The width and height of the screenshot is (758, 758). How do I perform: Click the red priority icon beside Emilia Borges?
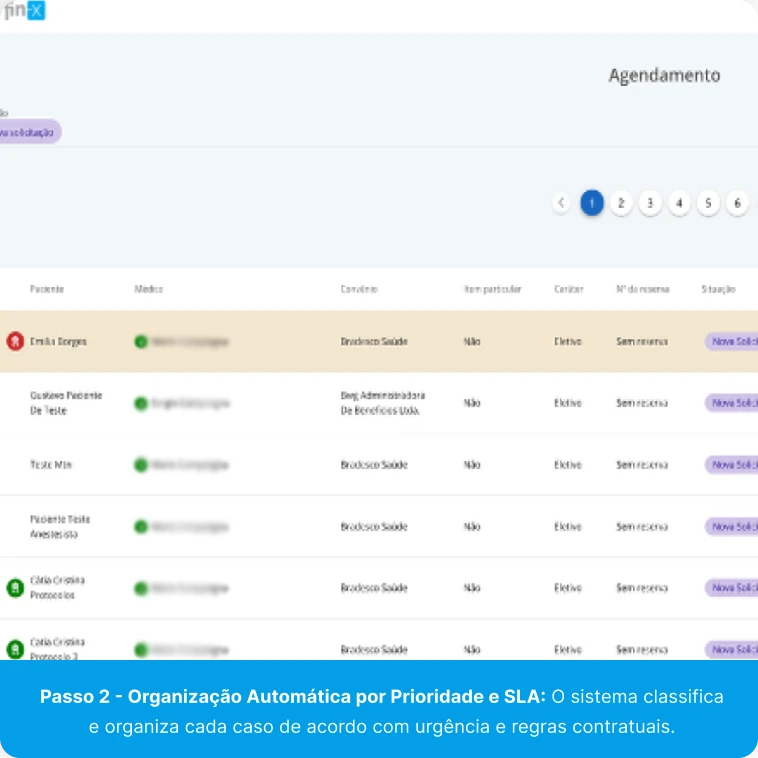tap(15, 341)
